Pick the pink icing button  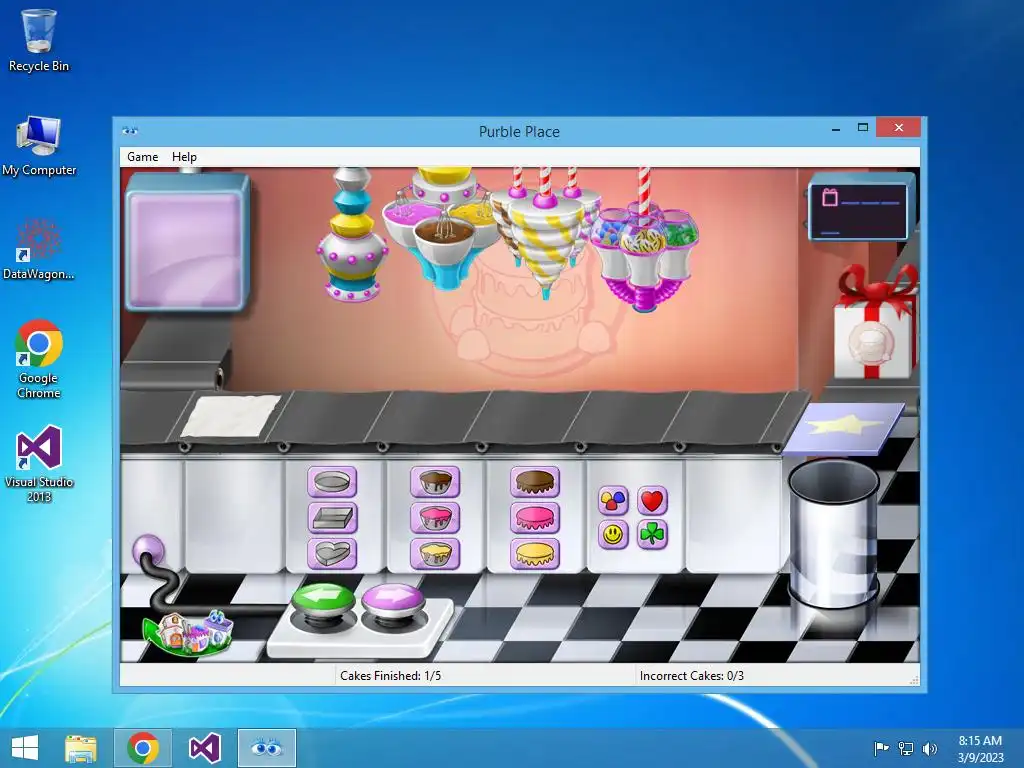click(x=535, y=518)
